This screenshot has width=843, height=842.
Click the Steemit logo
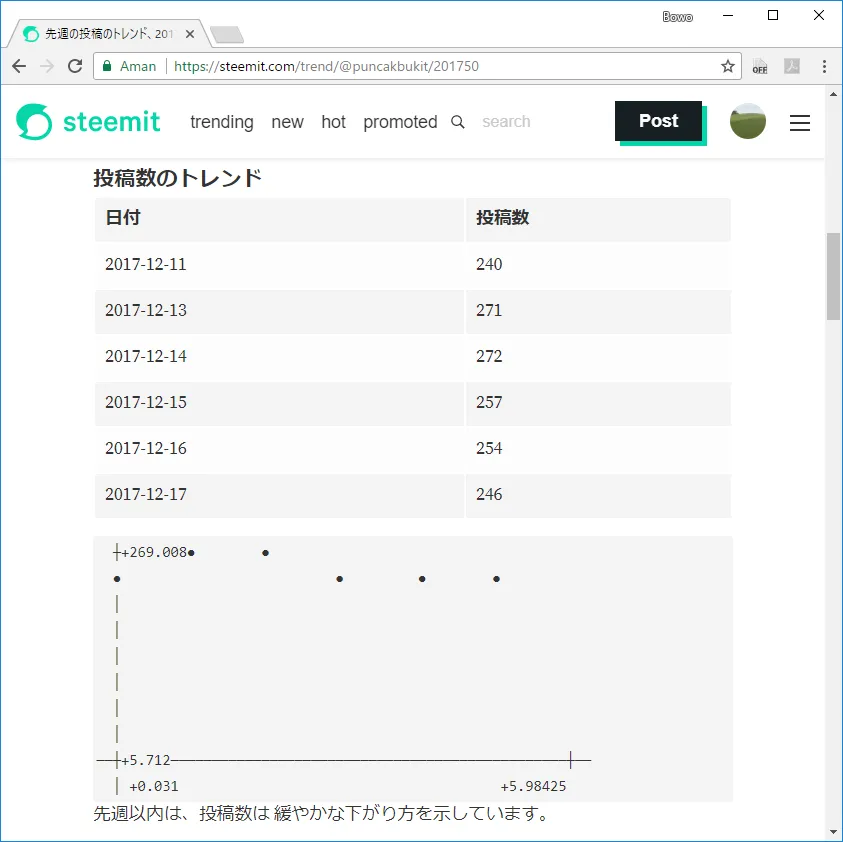tap(88, 122)
